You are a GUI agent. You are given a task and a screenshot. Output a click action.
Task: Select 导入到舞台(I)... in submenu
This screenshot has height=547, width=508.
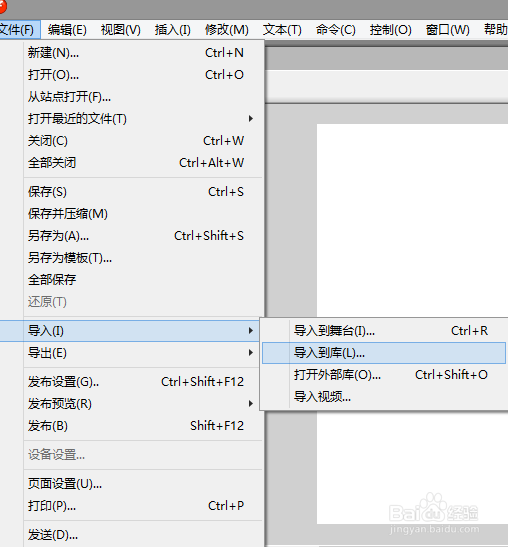384,331
